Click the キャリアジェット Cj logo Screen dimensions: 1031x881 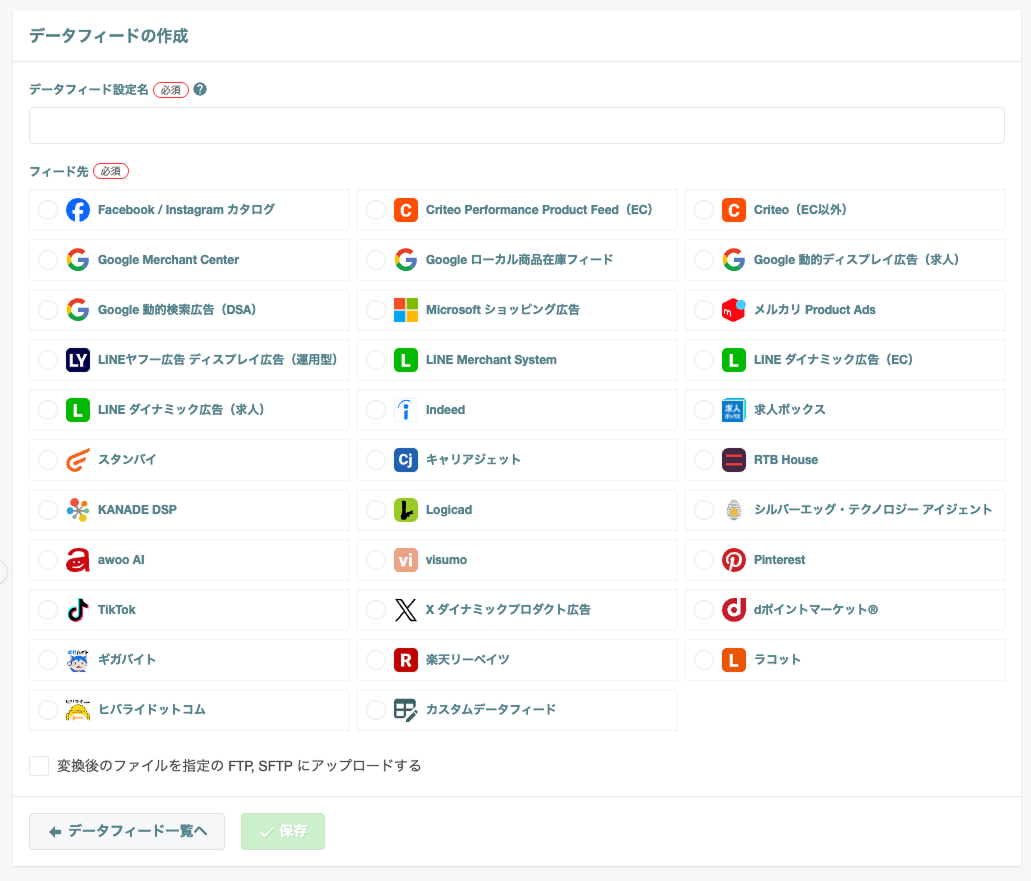click(x=406, y=460)
